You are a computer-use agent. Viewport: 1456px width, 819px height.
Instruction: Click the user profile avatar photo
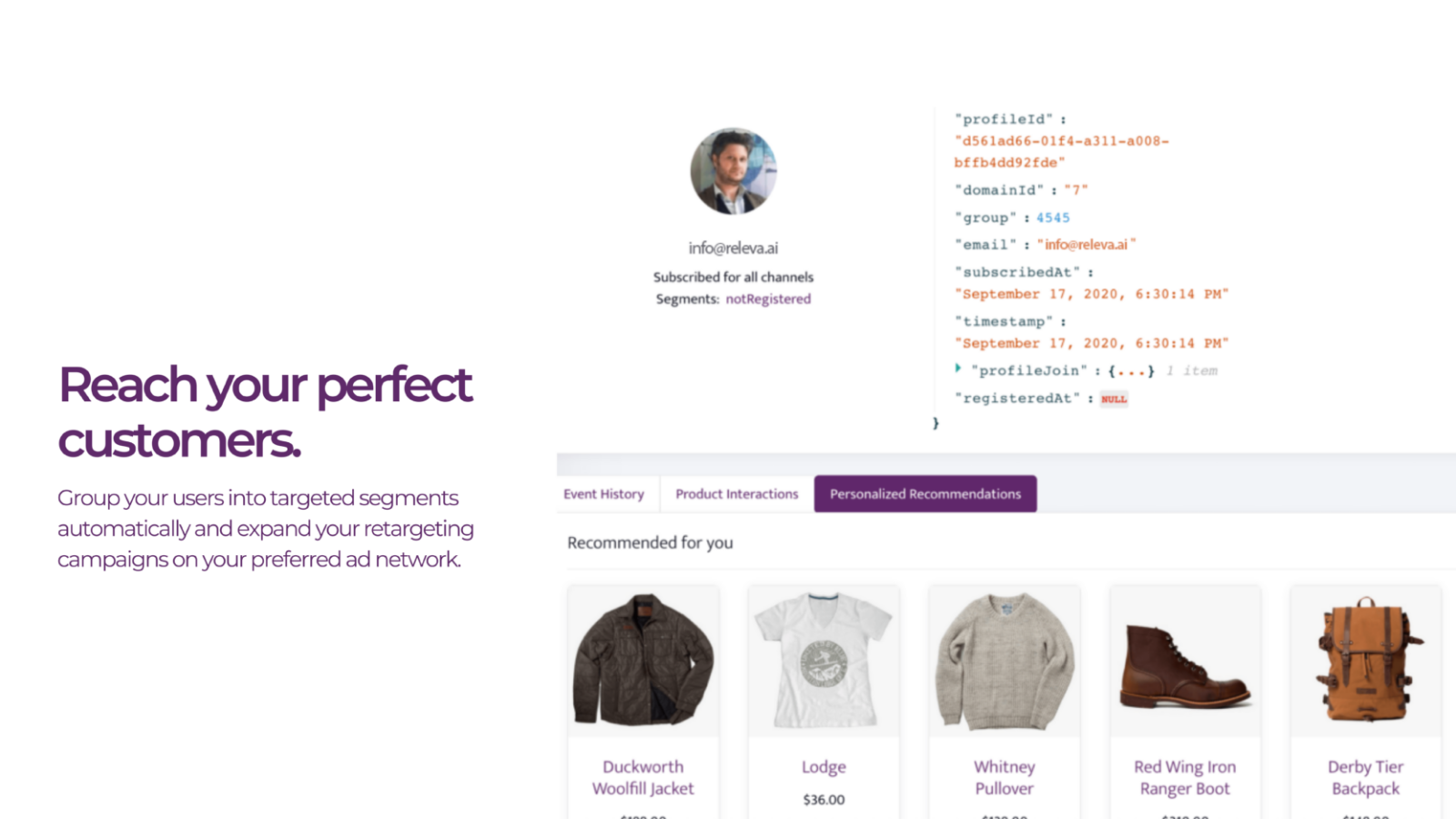[733, 171]
